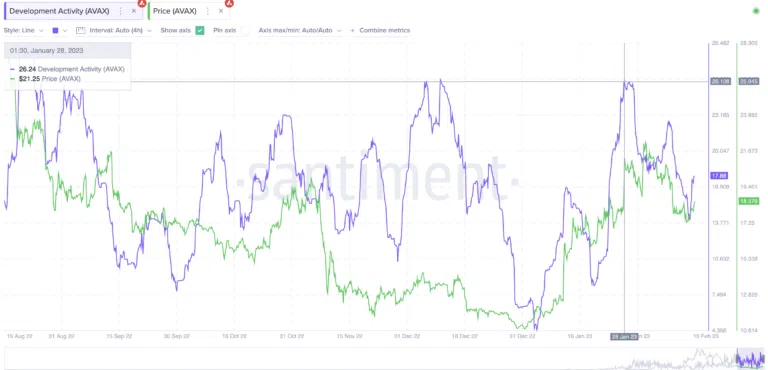This screenshot has height=370, width=768.
Task: Click the plus icon beside Combine metrics
Action: 353,30
